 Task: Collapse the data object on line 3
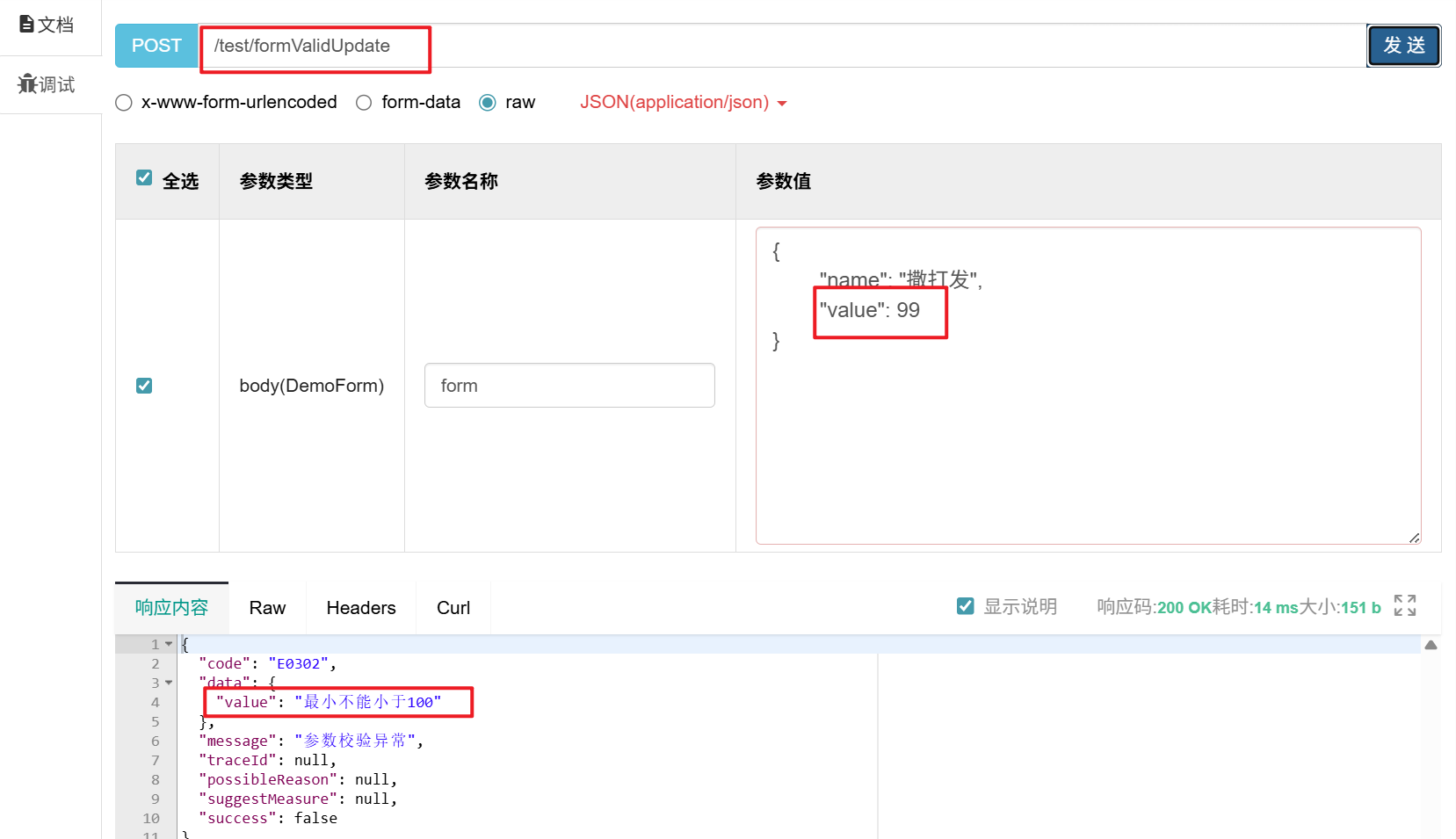(169, 683)
